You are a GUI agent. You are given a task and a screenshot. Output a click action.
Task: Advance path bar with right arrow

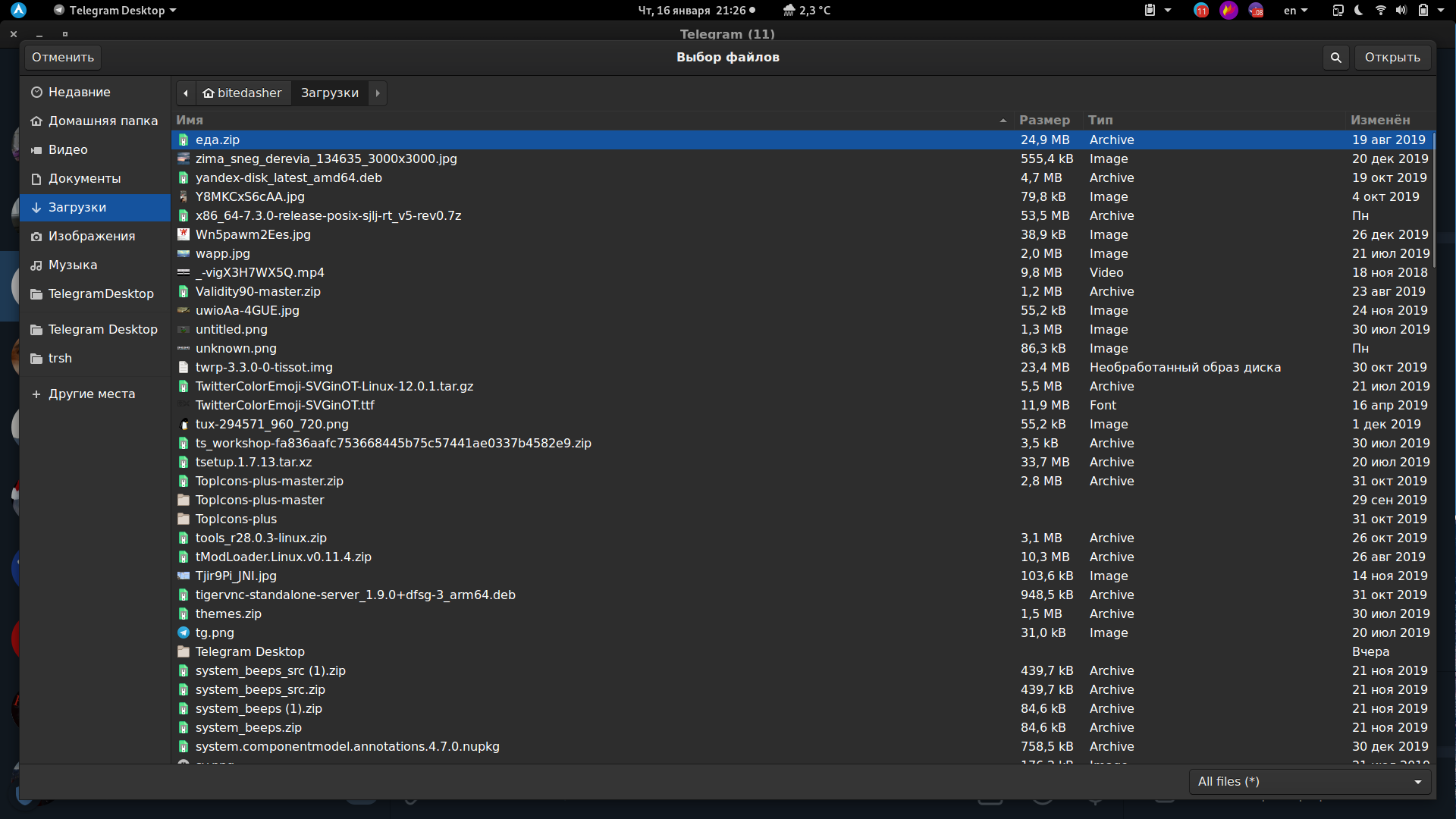coord(378,93)
